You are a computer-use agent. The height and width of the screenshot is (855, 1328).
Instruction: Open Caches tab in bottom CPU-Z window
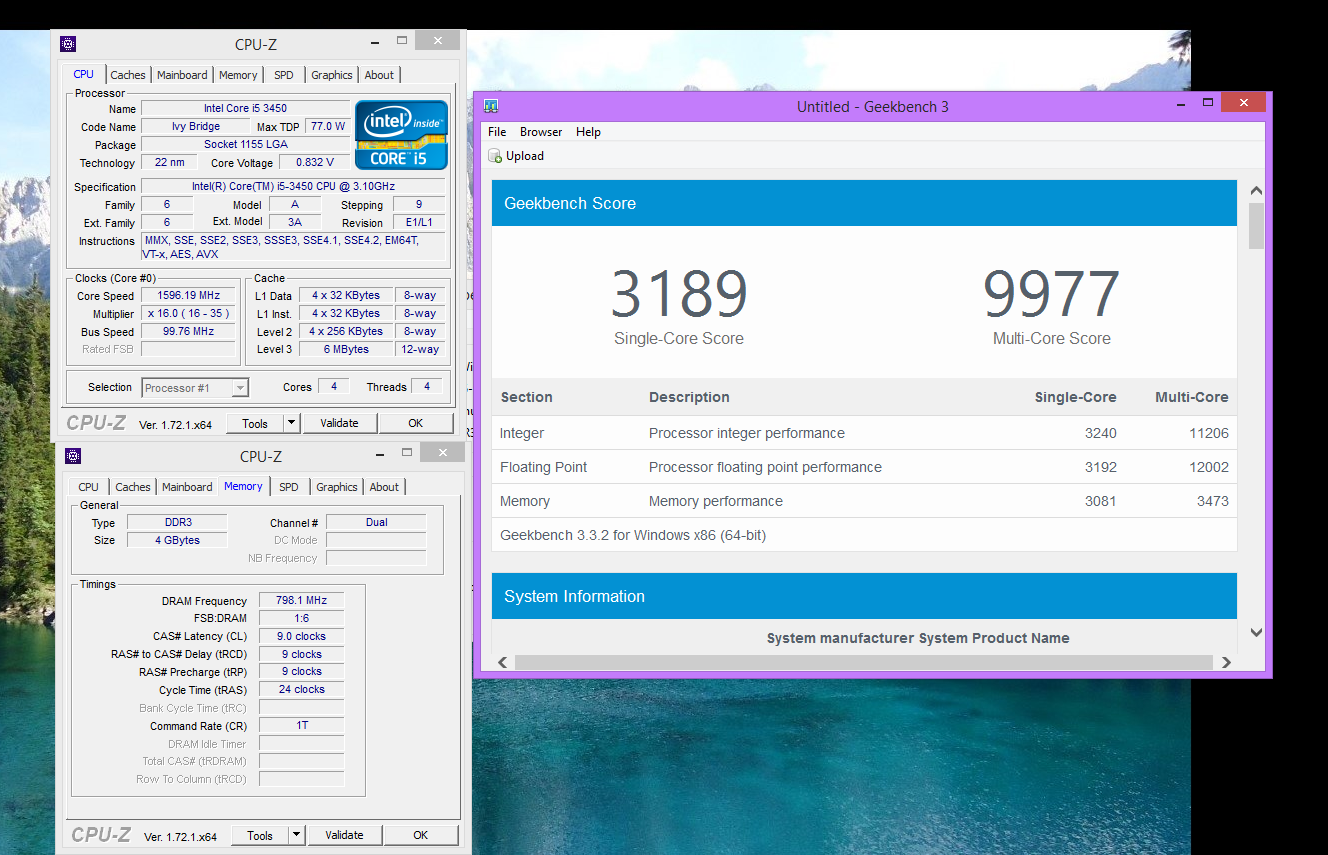(x=133, y=487)
